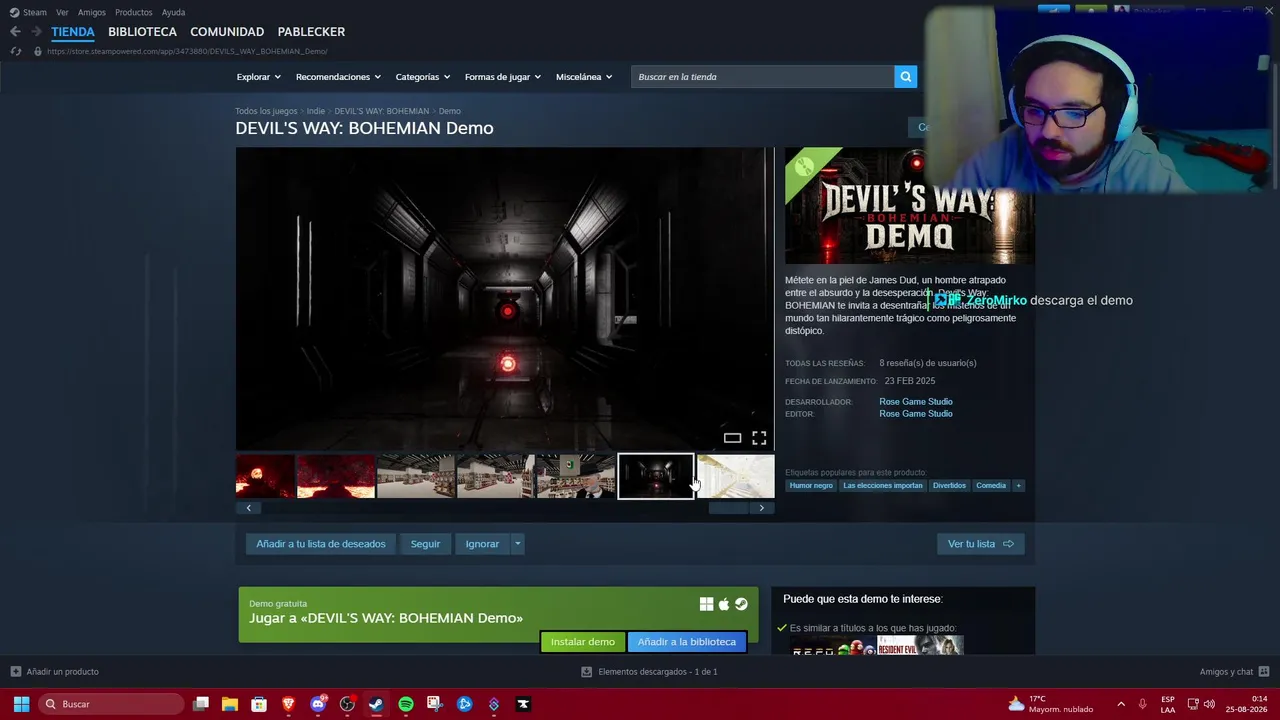Open Discord from the taskbar
The height and width of the screenshot is (720, 1280).
318,704
